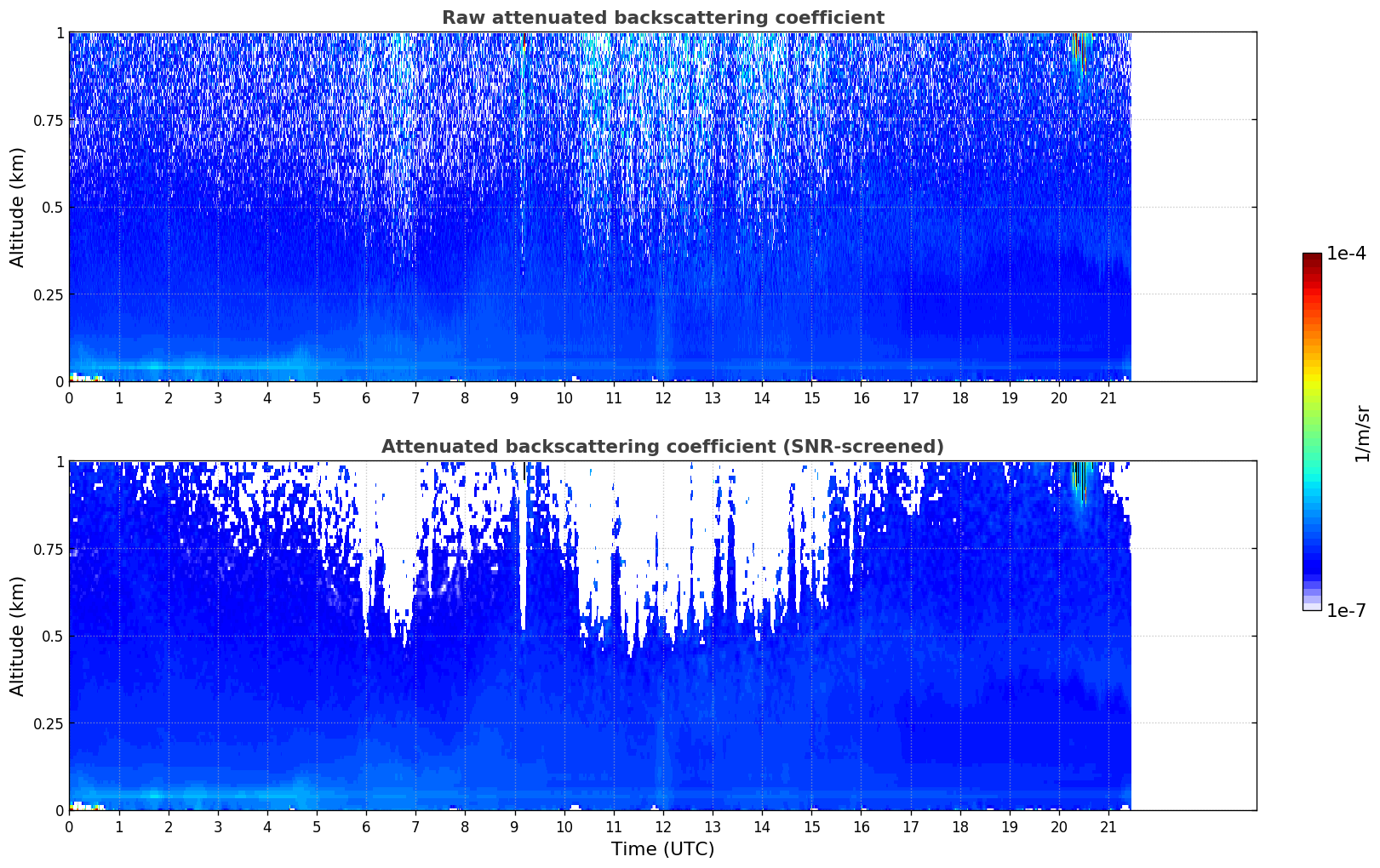
Task: Click the "1/m/sr" colorbar unit label
Action: click(x=1362, y=432)
